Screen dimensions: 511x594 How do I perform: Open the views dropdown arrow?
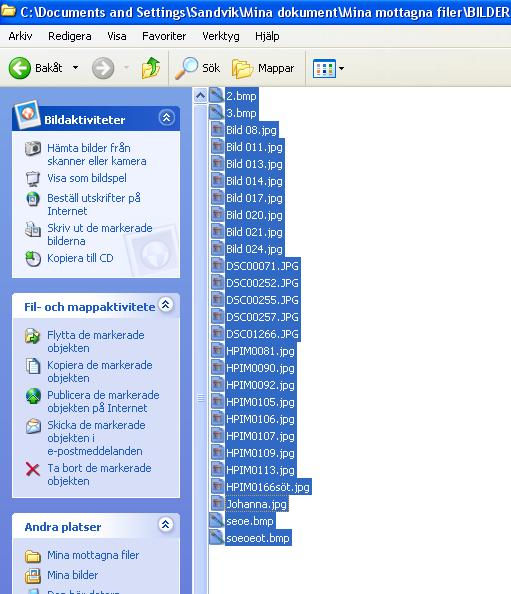tap(341, 69)
